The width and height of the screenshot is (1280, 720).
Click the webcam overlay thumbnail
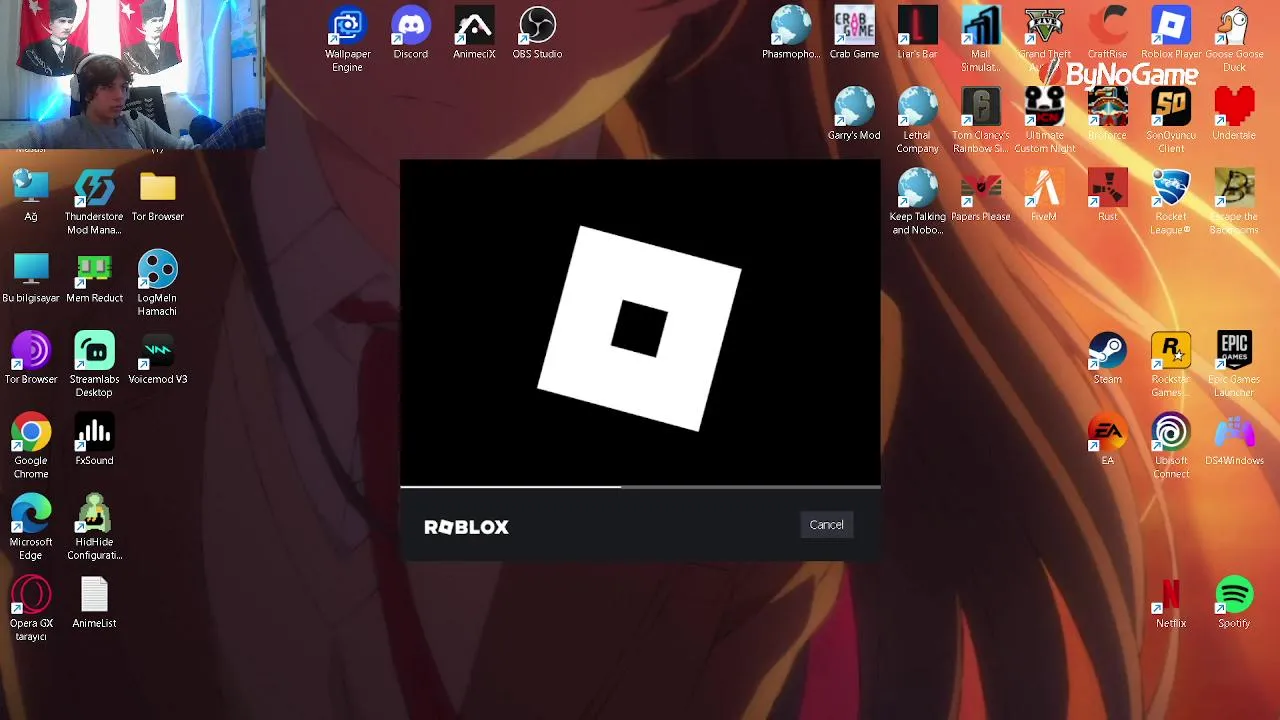(133, 75)
